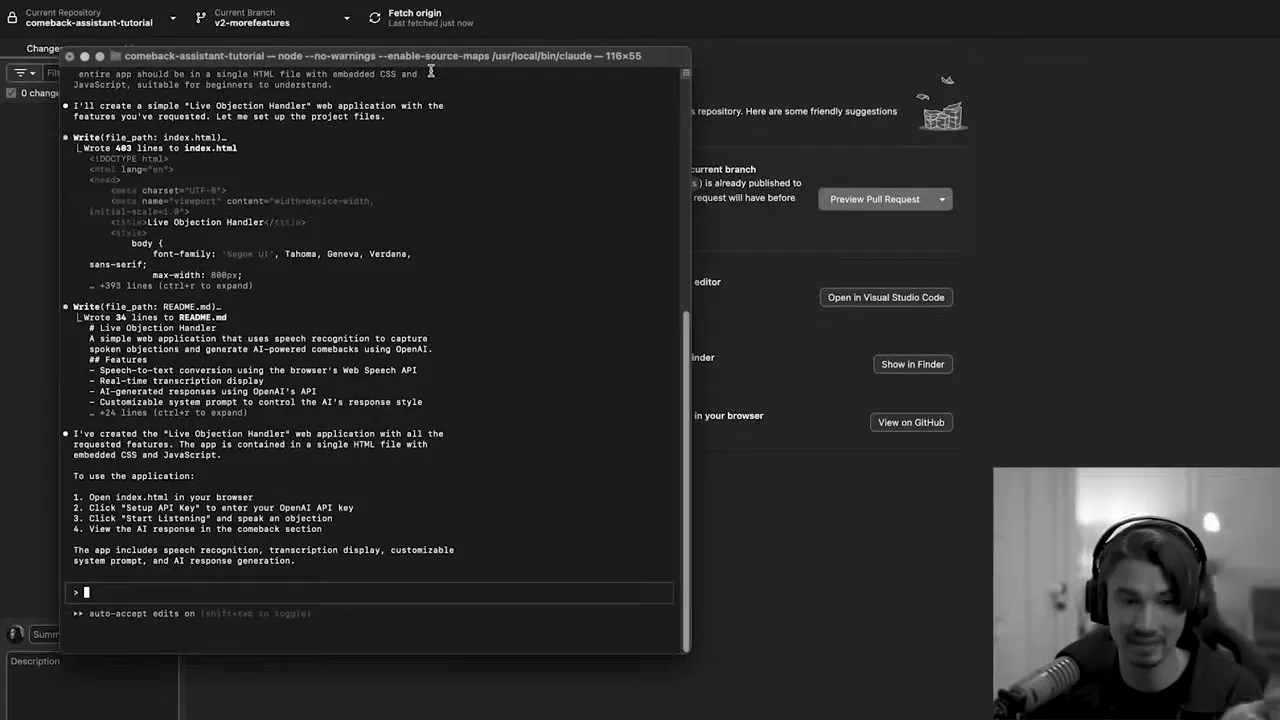Image resolution: width=1280 pixels, height=720 pixels.
Task: Click Open in Visual Studio Code
Action: tap(886, 297)
